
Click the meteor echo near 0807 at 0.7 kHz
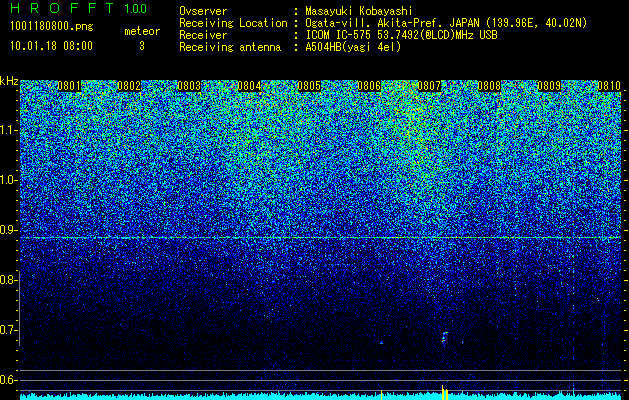coord(444,338)
